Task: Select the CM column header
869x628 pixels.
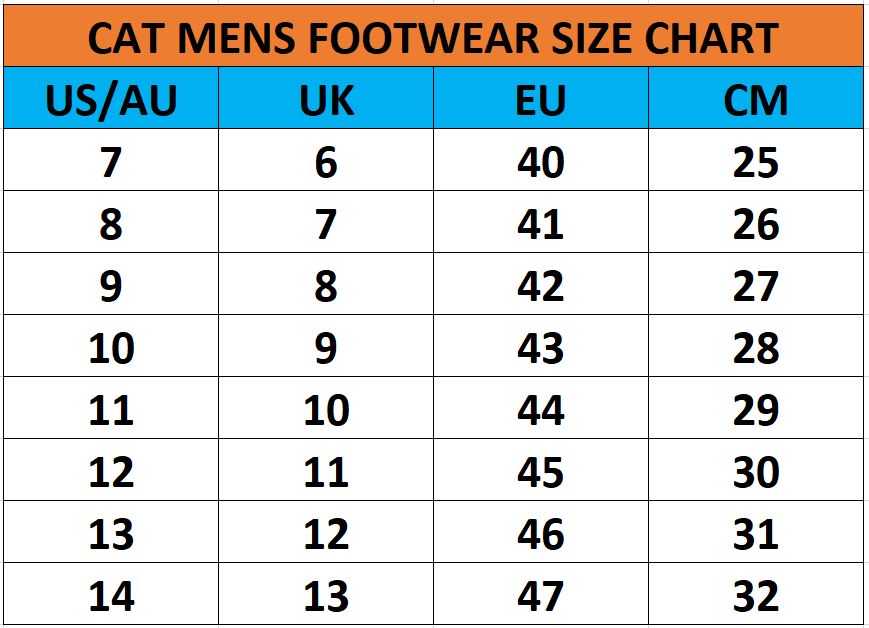Action: coord(756,98)
